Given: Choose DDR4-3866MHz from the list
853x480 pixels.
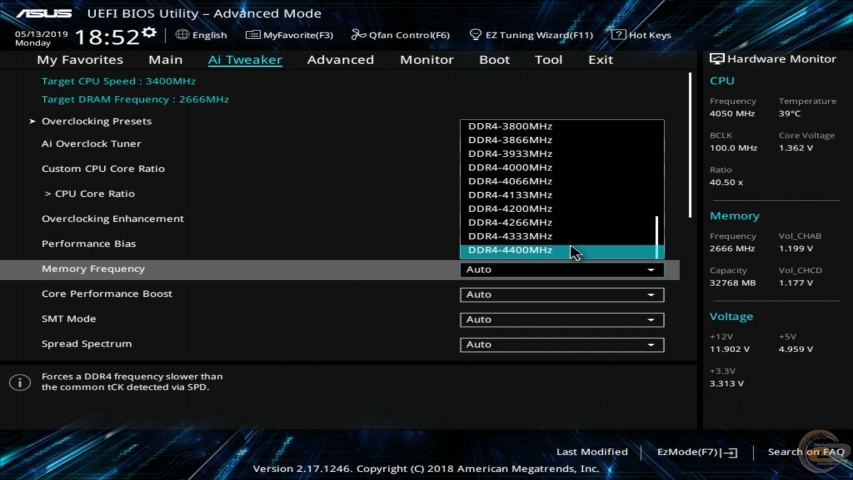Looking at the screenshot, I should click(510, 140).
